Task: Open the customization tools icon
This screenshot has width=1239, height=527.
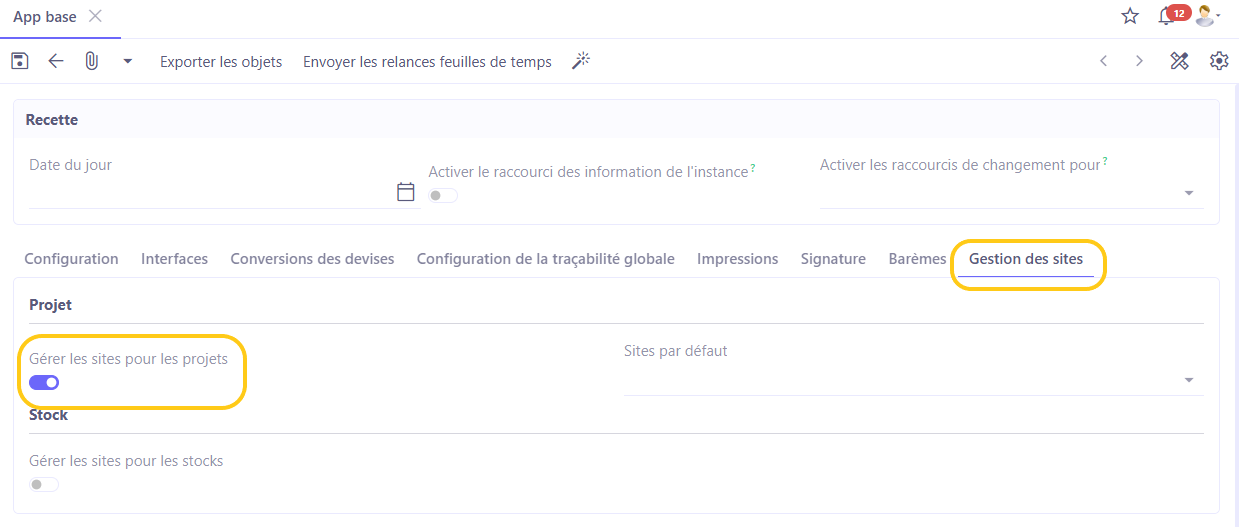Action: [x=1179, y=61]
